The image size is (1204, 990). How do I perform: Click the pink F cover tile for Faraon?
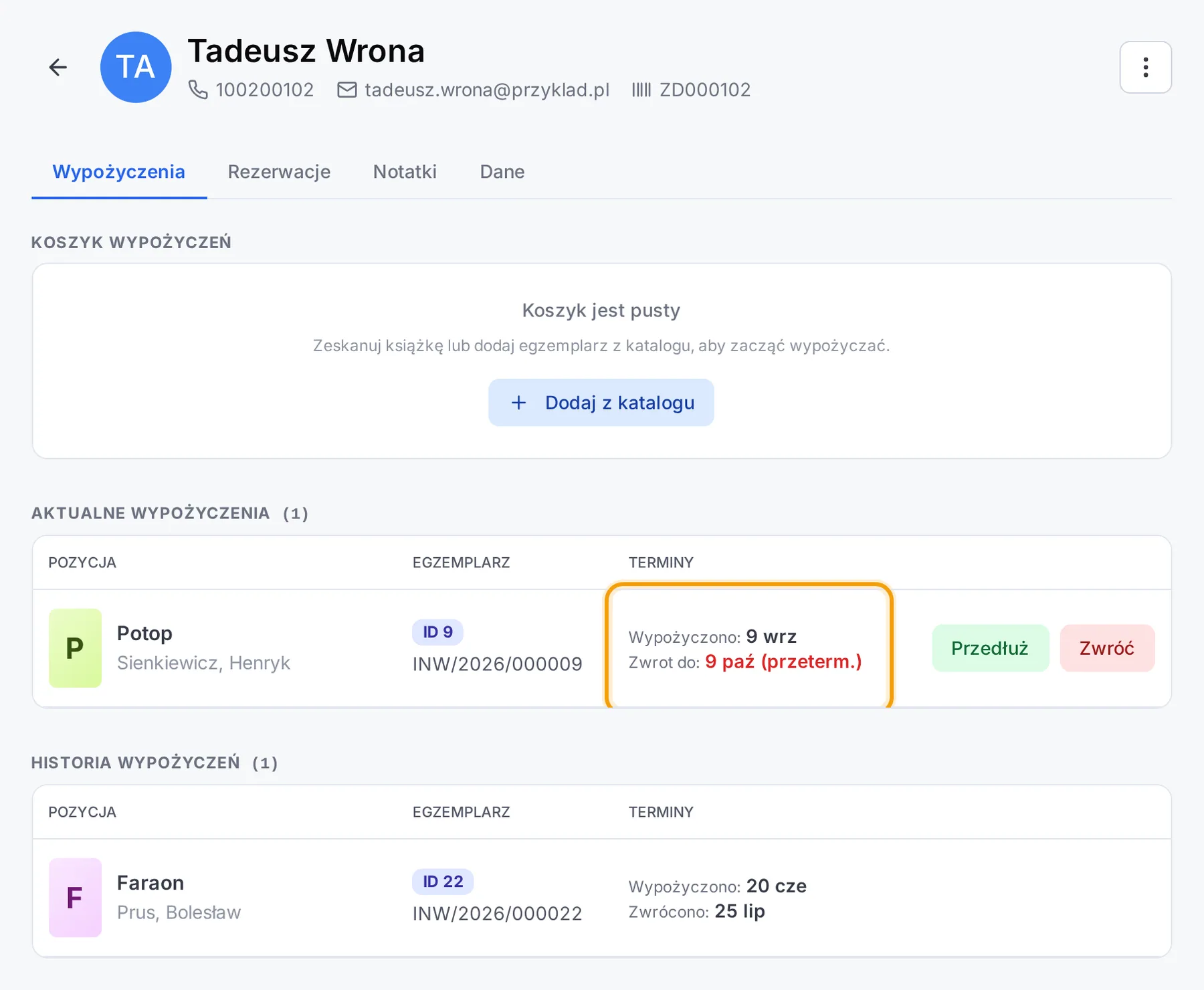point(75,897)
